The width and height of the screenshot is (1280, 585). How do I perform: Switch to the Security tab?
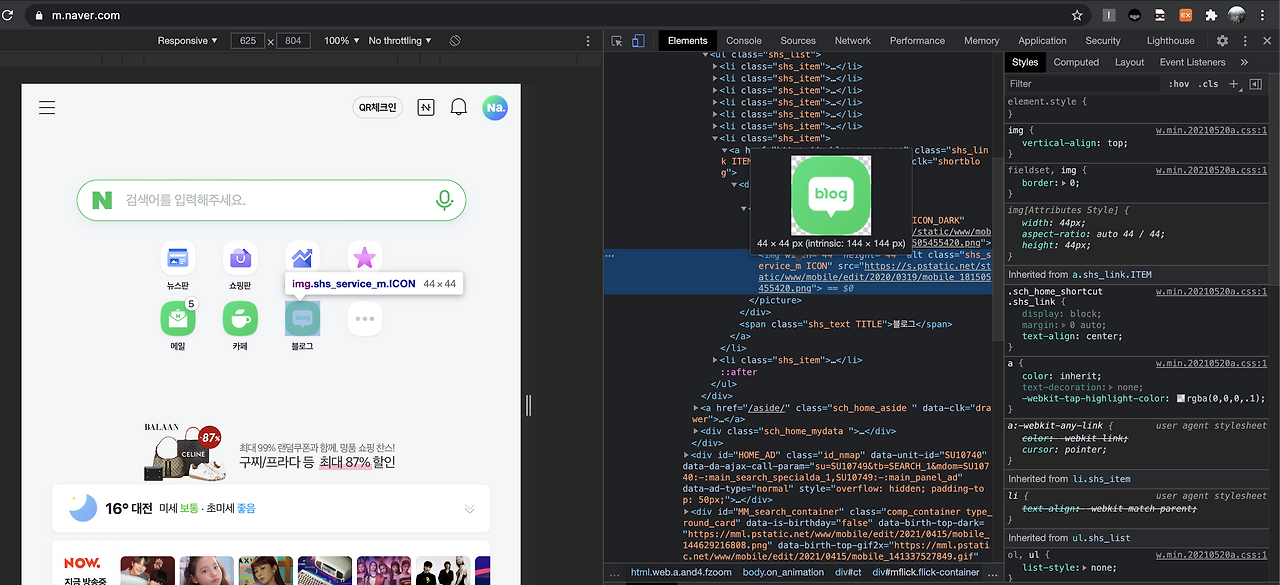(1103, 41)
